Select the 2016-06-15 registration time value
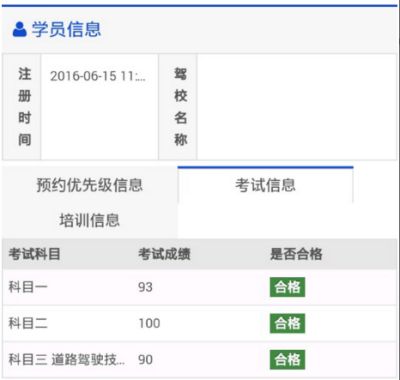400x380 pixels. point(98,76)
